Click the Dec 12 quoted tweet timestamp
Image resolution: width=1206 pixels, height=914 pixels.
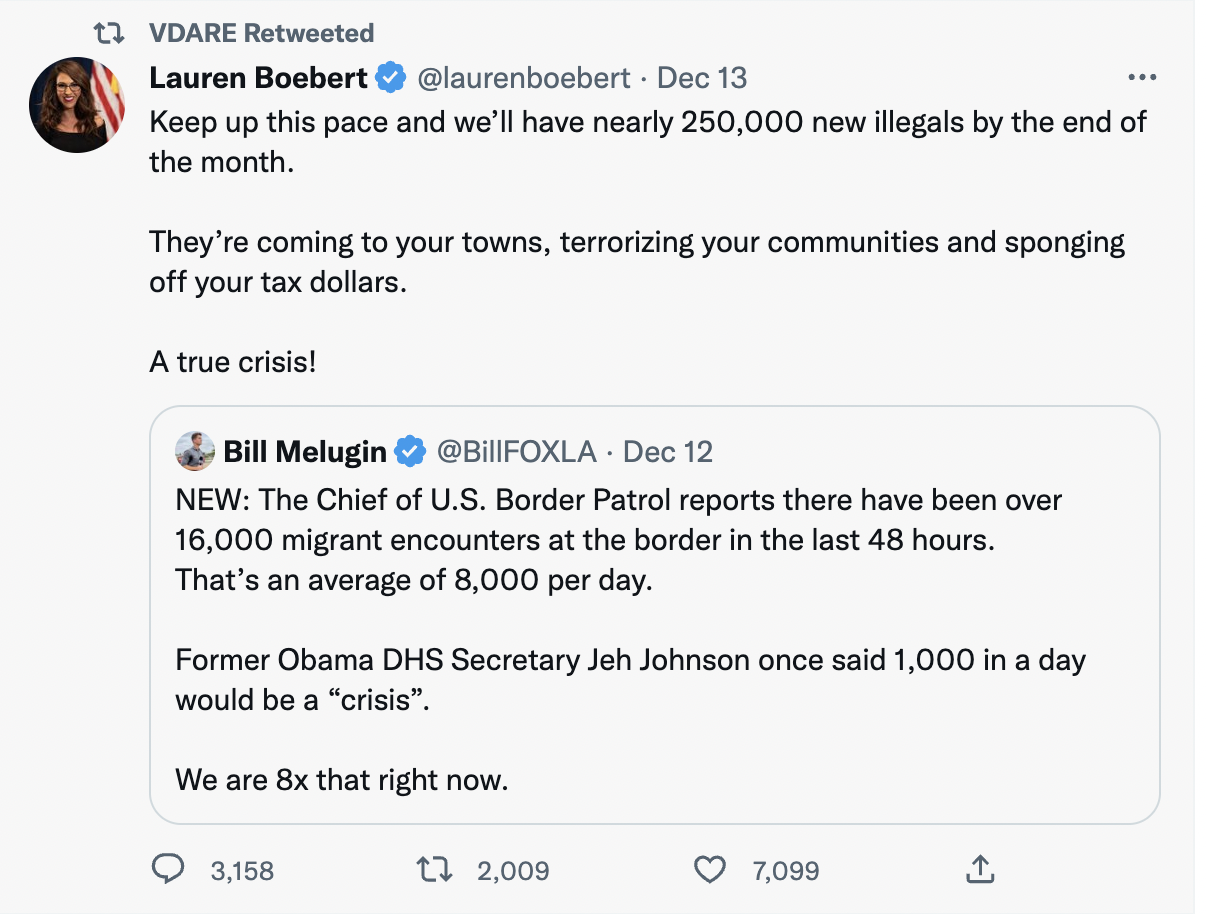click(x=668, y=452)
